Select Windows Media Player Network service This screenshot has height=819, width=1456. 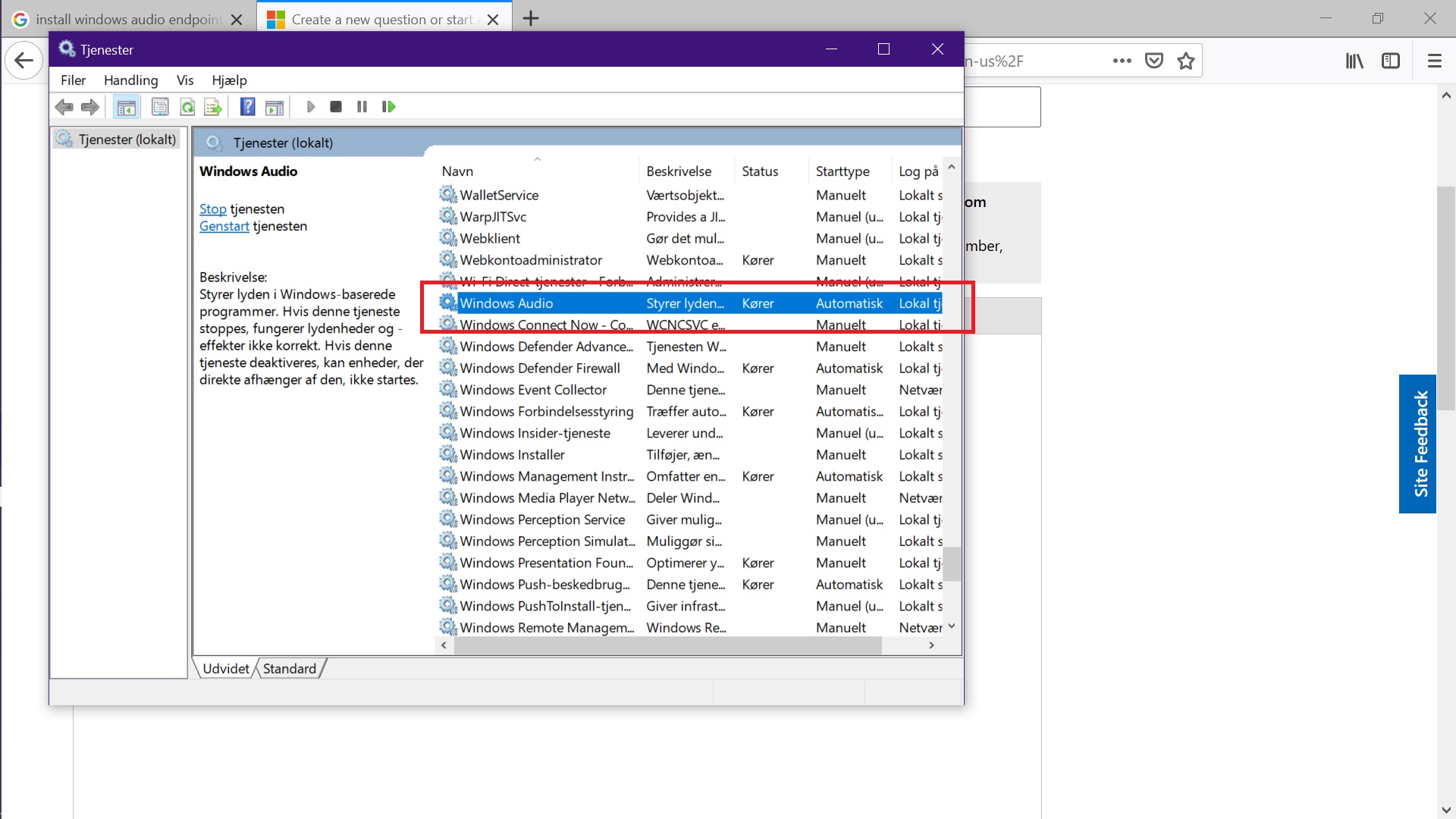690,498
